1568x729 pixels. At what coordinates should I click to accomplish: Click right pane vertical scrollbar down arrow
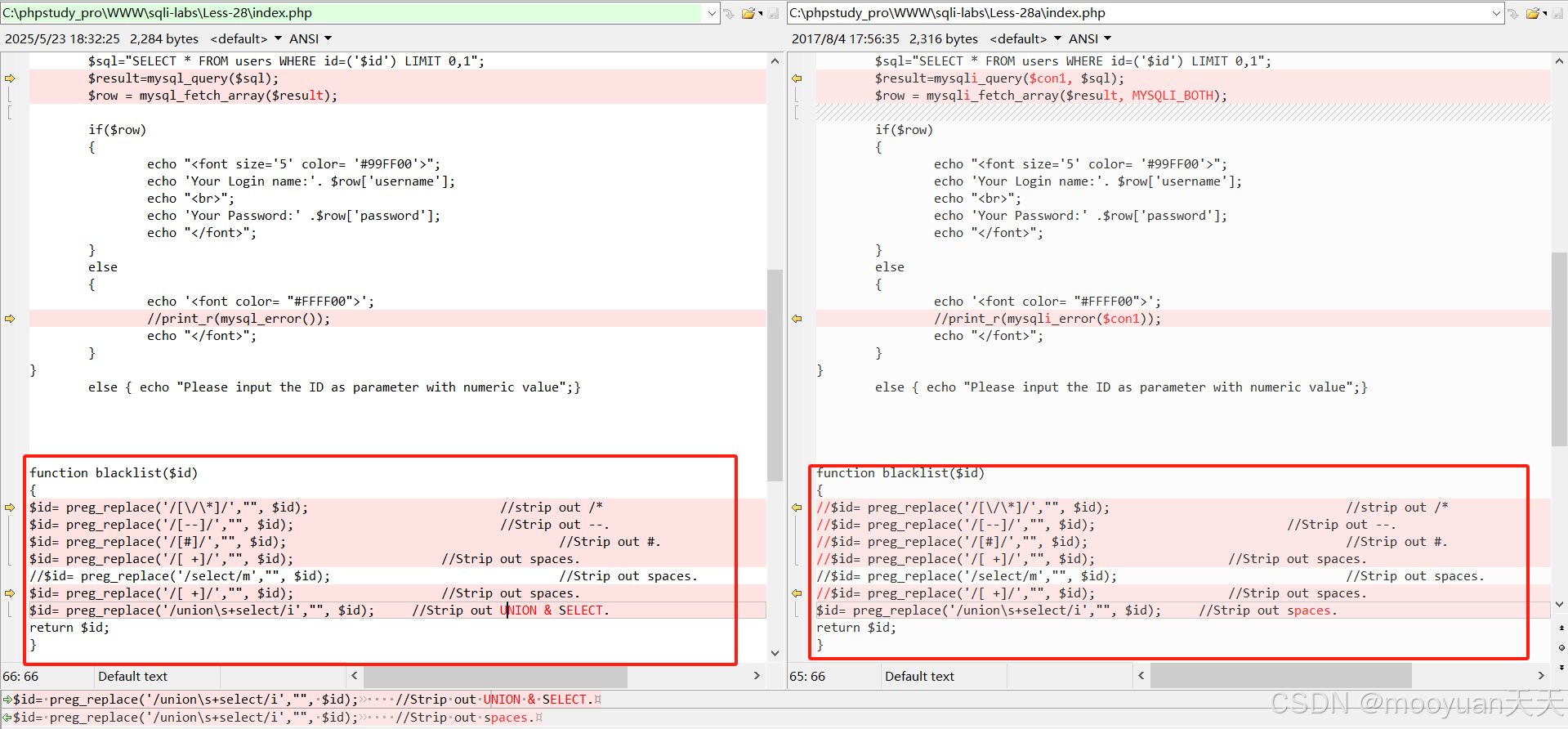click(1560, 605)
